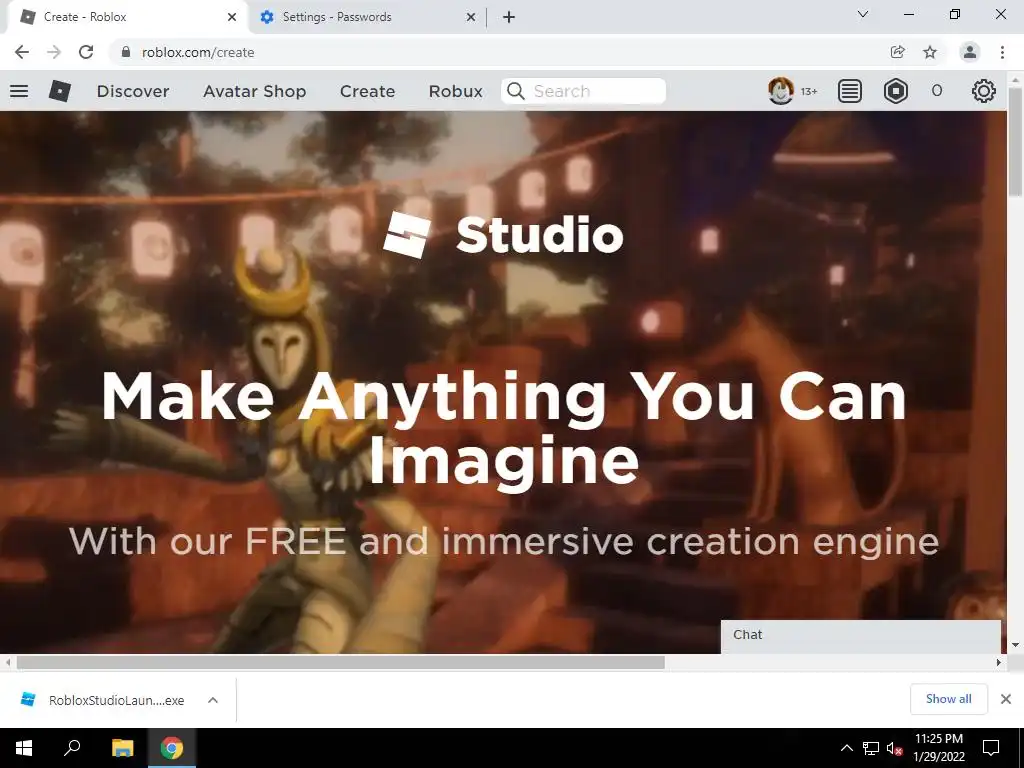Open the avatar profile headshot
Image resolution: width=1024 pixels, height=768 pixels.
point(780,91)
